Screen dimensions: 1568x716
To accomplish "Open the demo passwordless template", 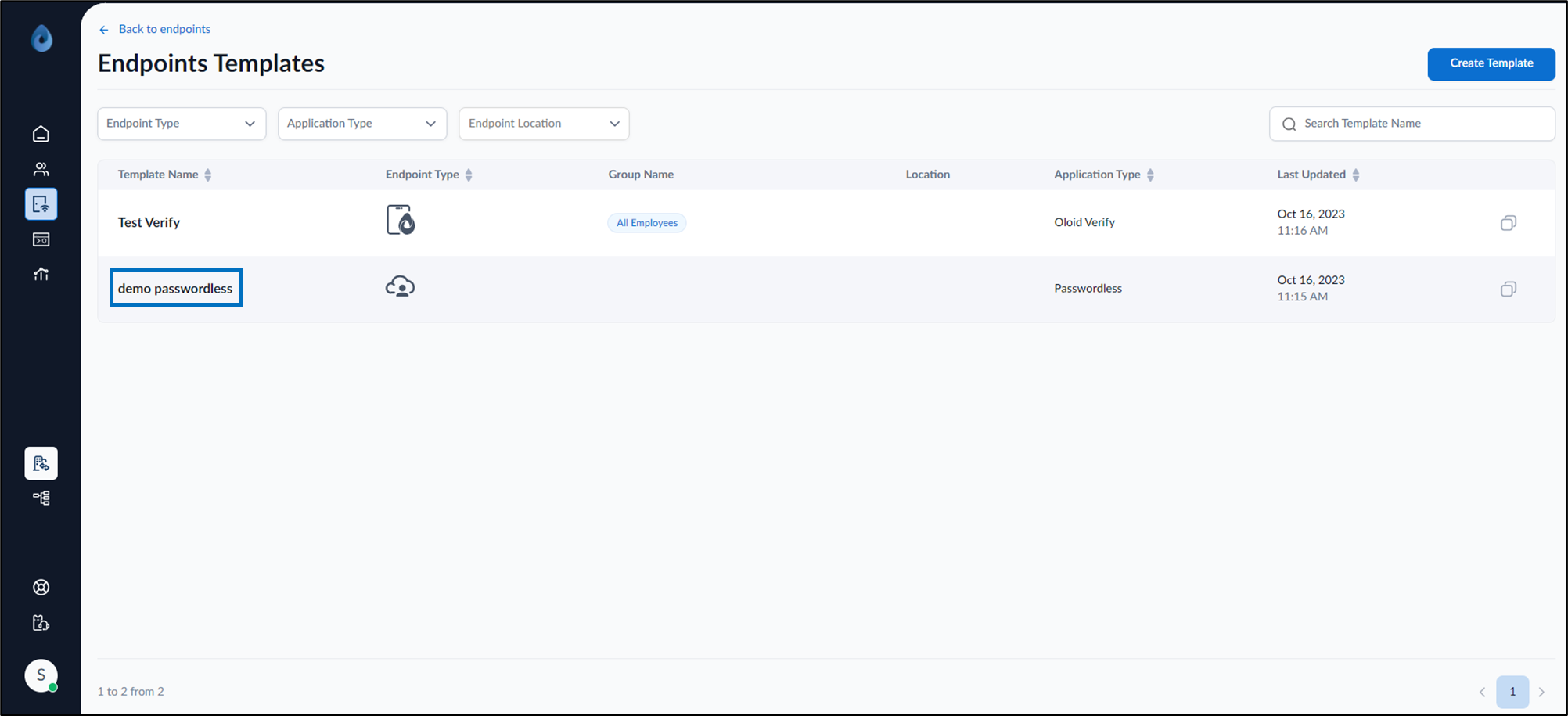I will coord(175,288).
